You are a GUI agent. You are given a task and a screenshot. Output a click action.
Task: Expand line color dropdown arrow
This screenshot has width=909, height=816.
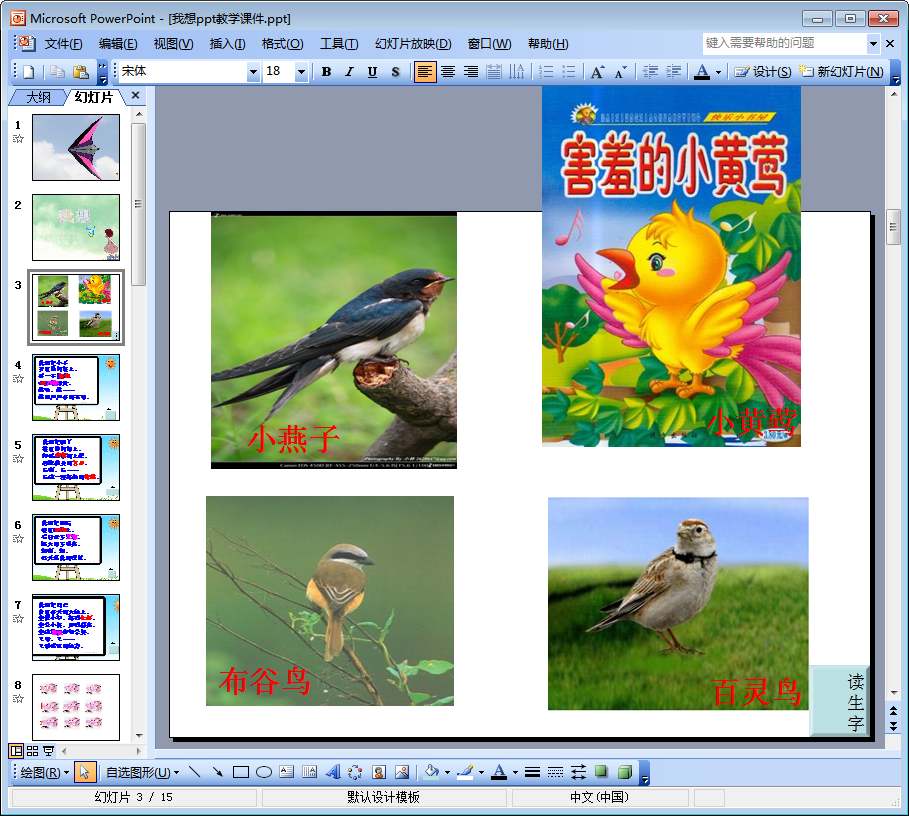pos(481,773)
